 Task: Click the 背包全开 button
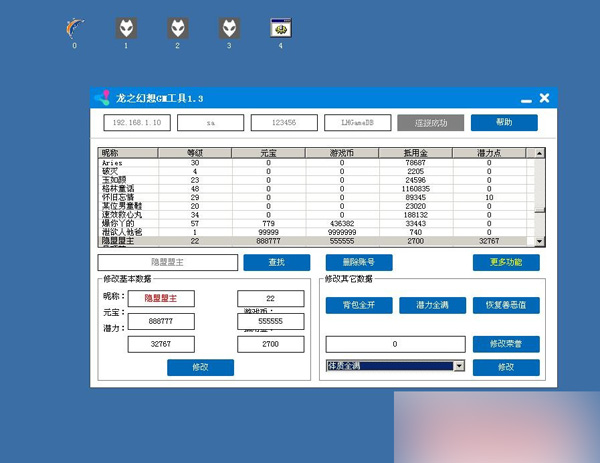[359, 305]
